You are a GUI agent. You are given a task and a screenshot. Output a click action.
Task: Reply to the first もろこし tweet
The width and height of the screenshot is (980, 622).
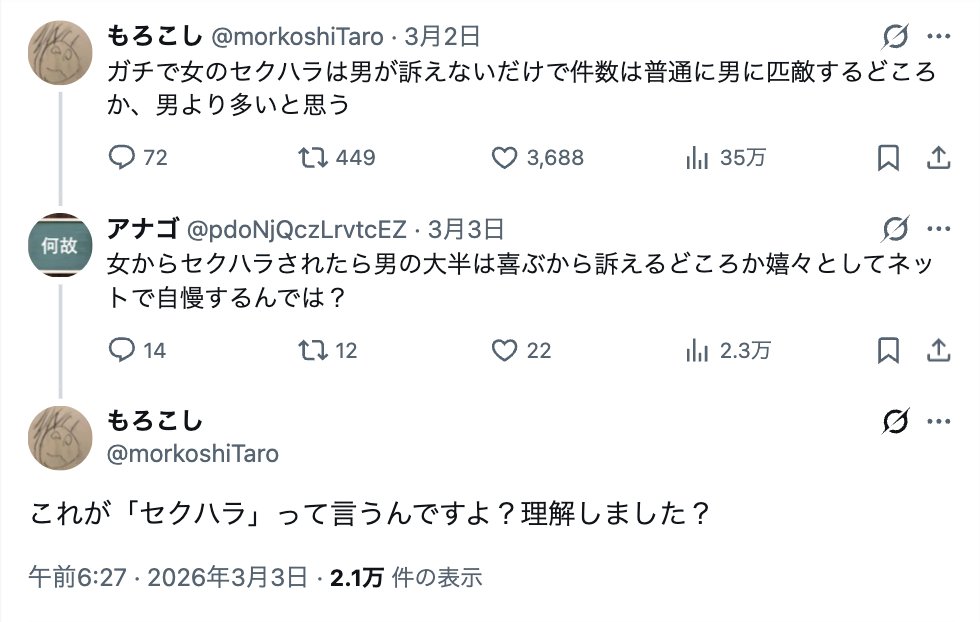[122, 157]
